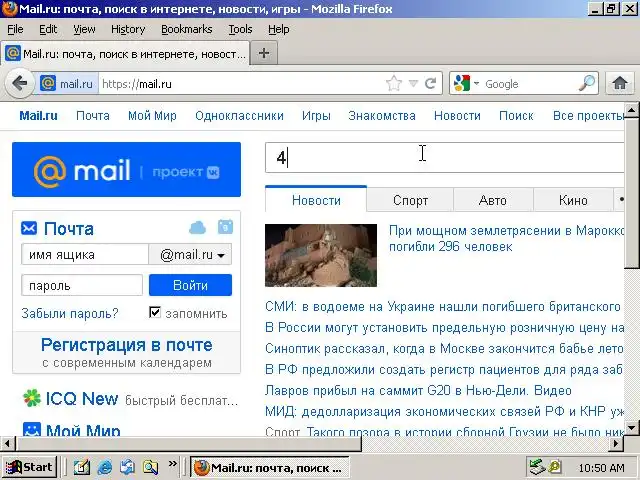Open the Edit menu

tap(48, 29)
